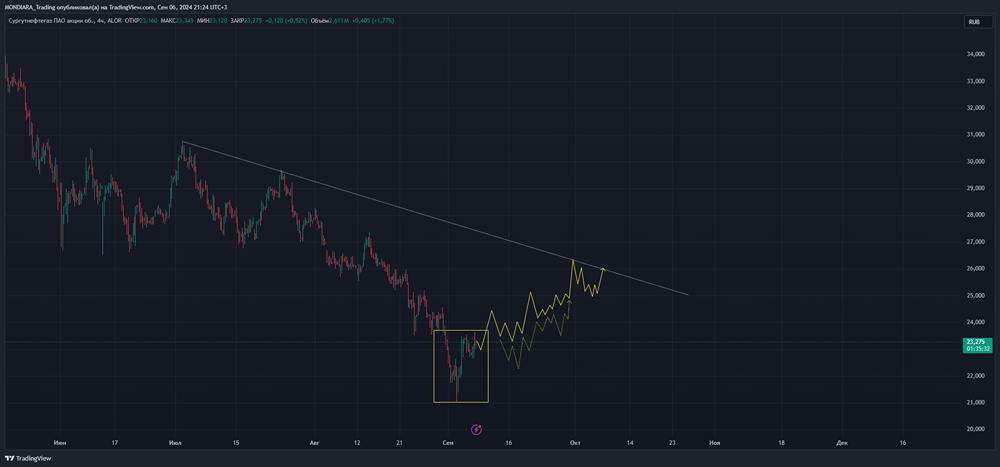Click the Дек label on time axis
This screenshot has height=467, width=1000.
pos(842,442)
